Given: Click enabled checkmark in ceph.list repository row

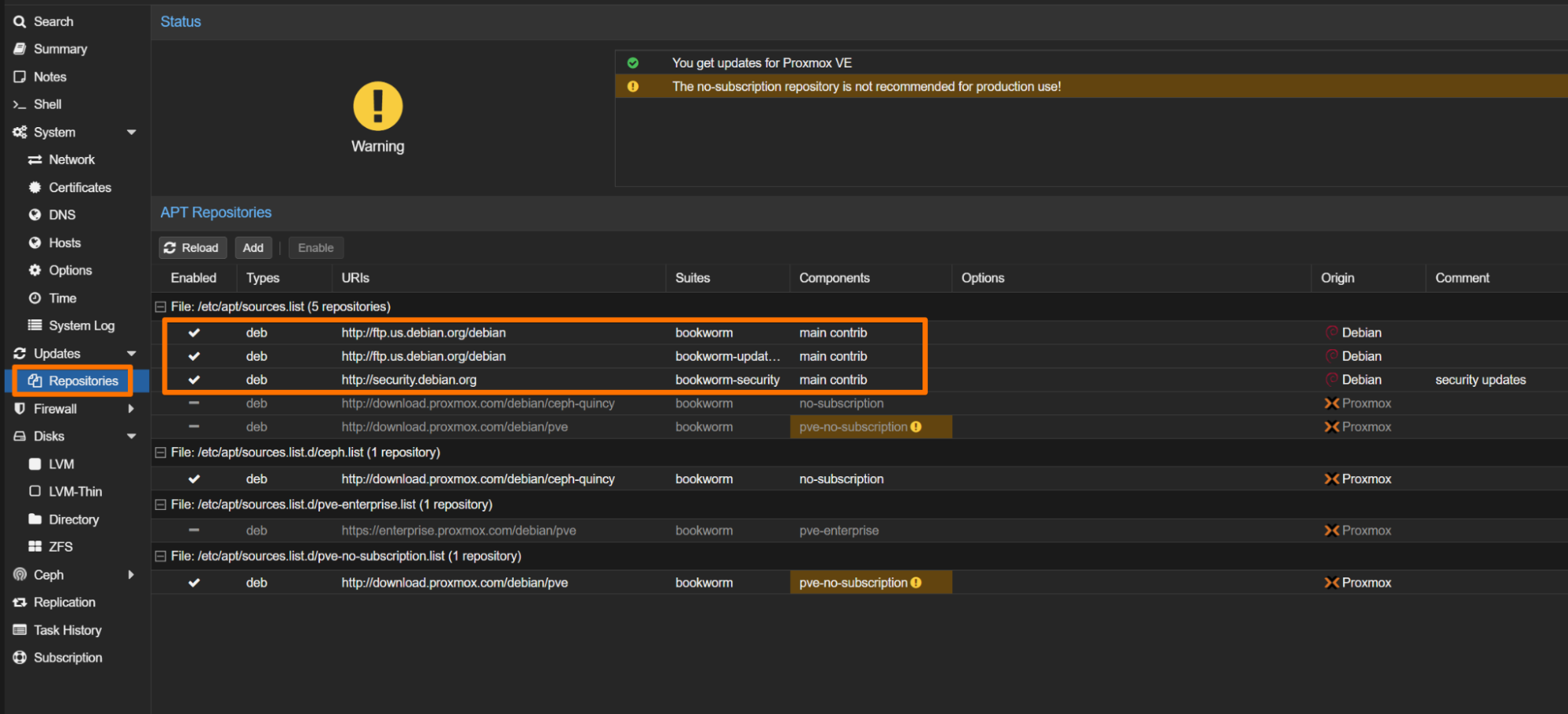Looking at the screenshot, I should tap(194, 479).
